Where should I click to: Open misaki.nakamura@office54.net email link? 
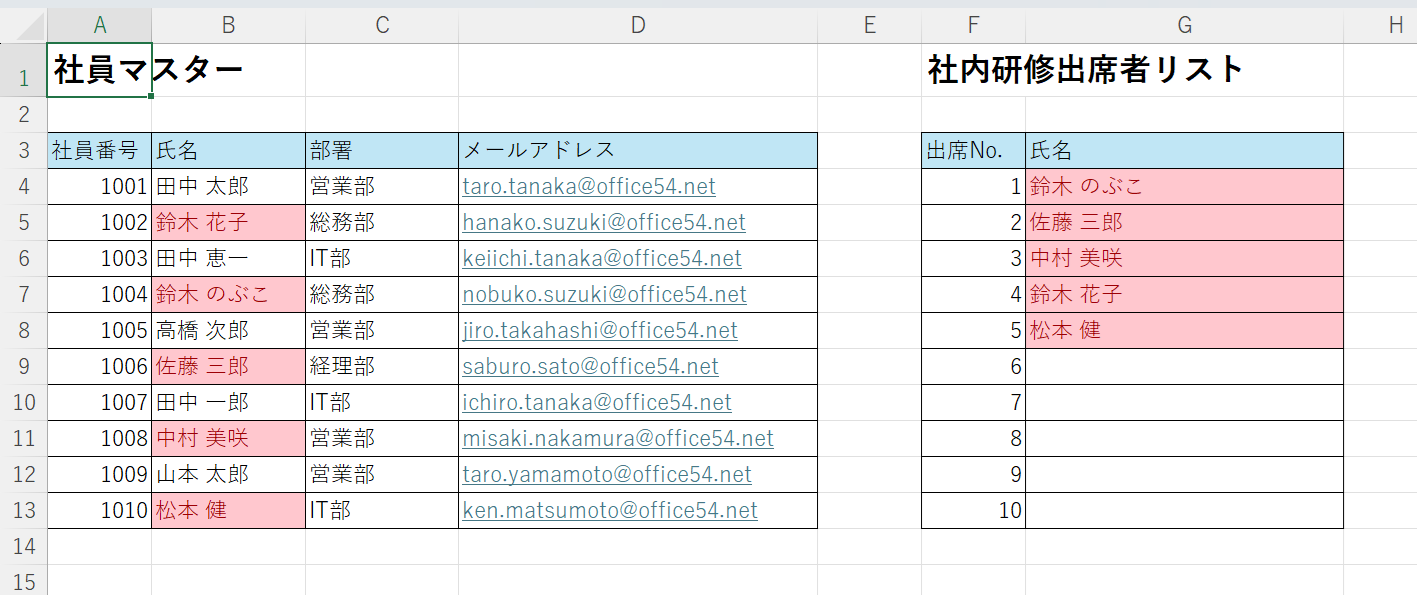pos(618,438)
